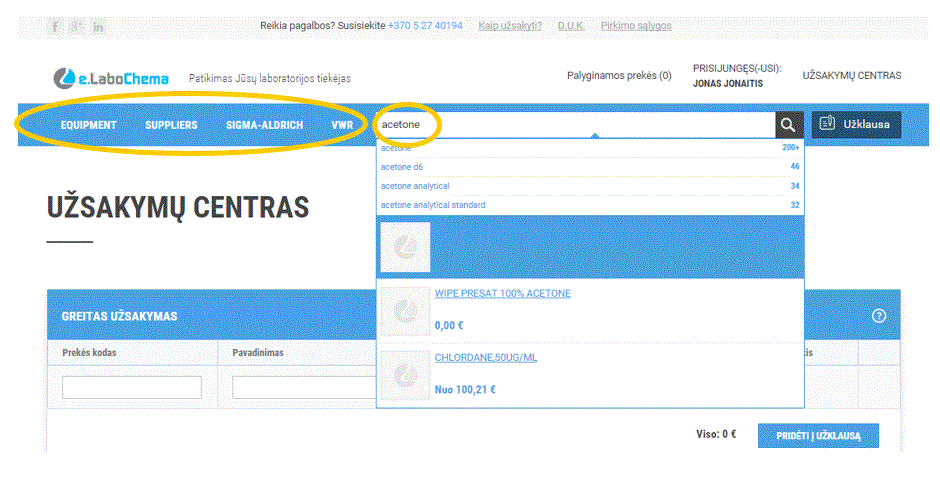The image size is (940, 491).
Task: Open the Užklausa inquiry button
Action: (856, 124)
